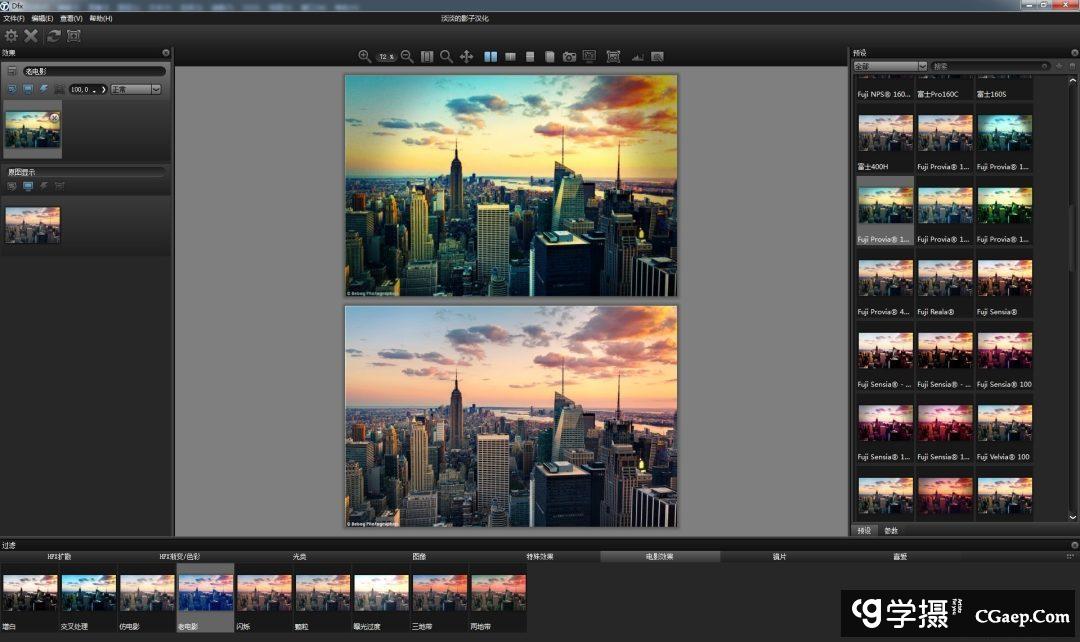Click the camera snapshot icon in viewer toolbar
Image resolution: width=1080 pixels, height=642 pixels.
point(569,57)
